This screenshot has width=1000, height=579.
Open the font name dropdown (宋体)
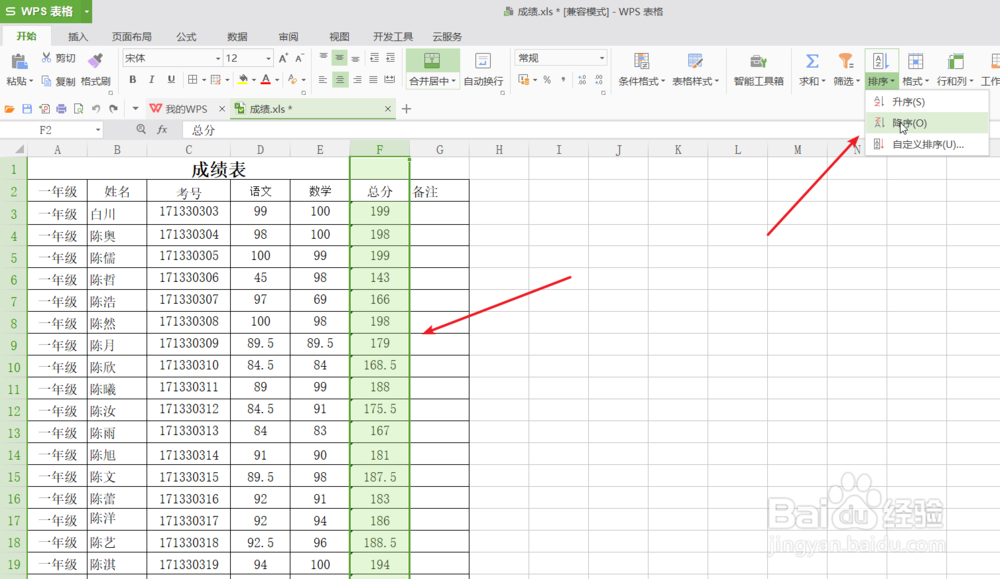(x=217, y=58)
